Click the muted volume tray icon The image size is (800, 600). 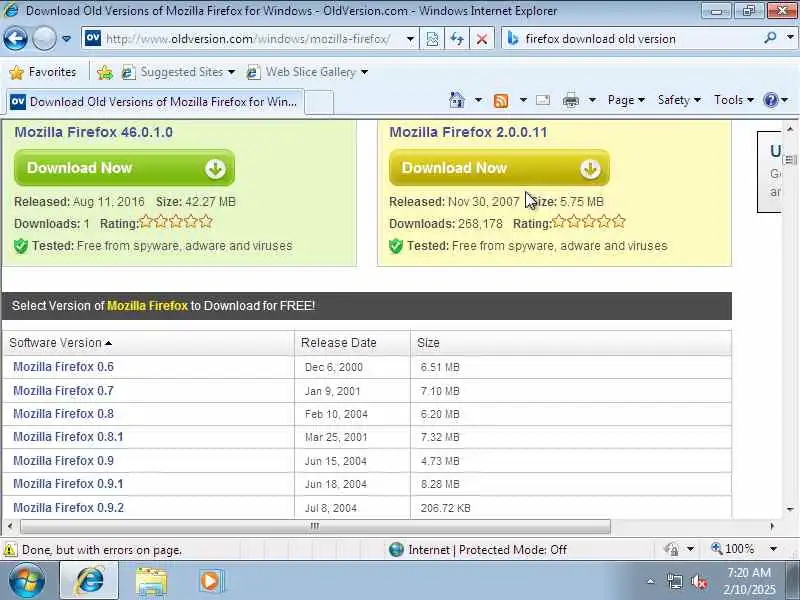pyautogui.click(x=698, y=582)
